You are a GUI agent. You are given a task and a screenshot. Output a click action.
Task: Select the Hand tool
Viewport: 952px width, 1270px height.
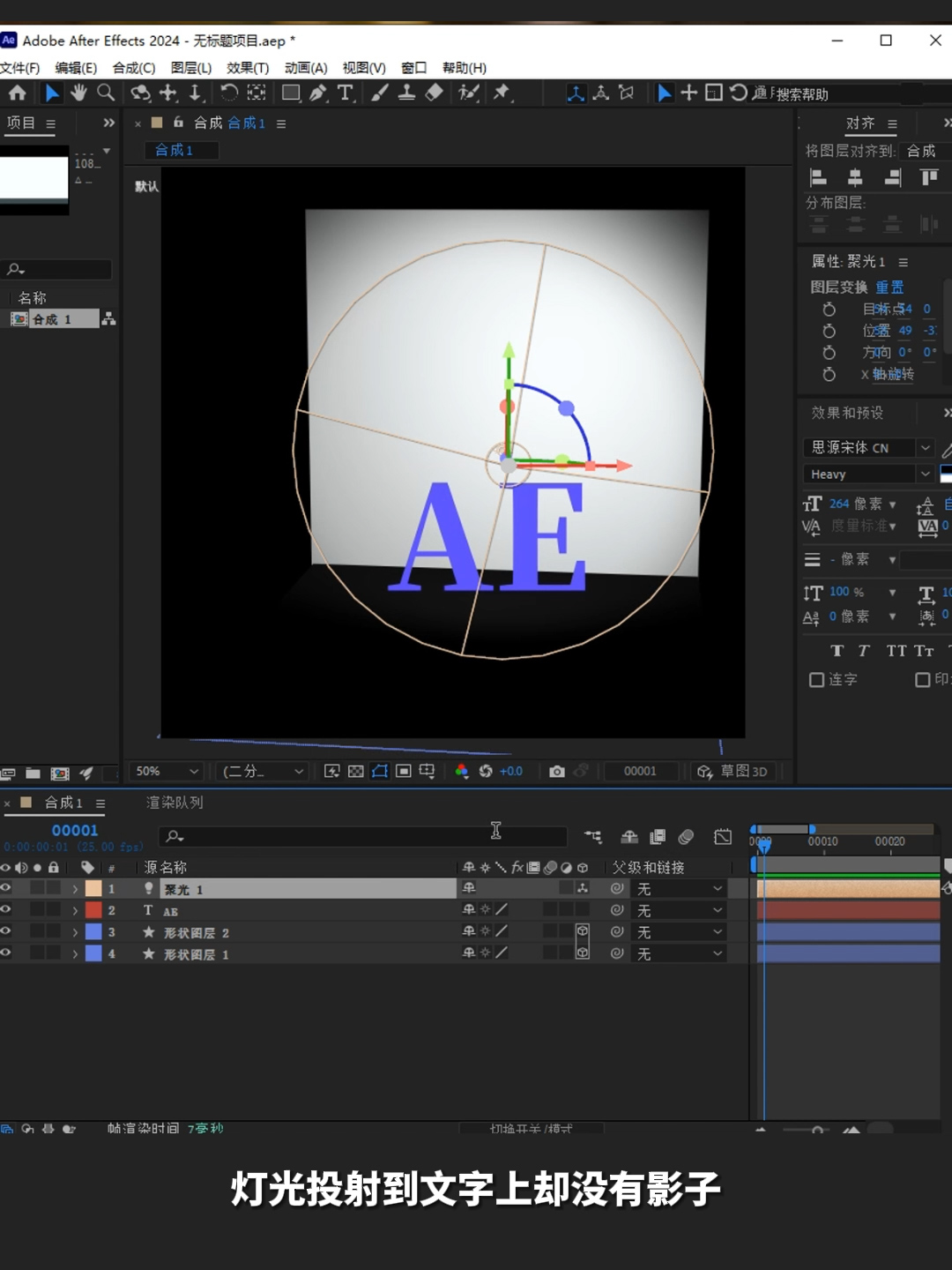(x=79, y=93)
